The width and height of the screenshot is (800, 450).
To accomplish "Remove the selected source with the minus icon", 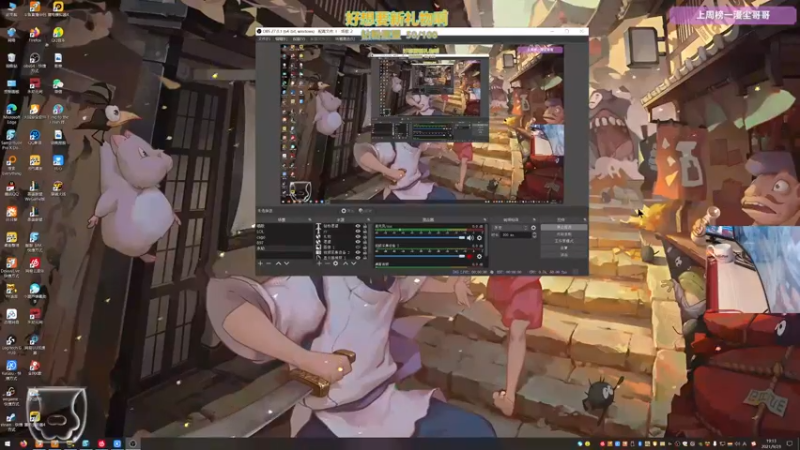I will click(328, 263).
